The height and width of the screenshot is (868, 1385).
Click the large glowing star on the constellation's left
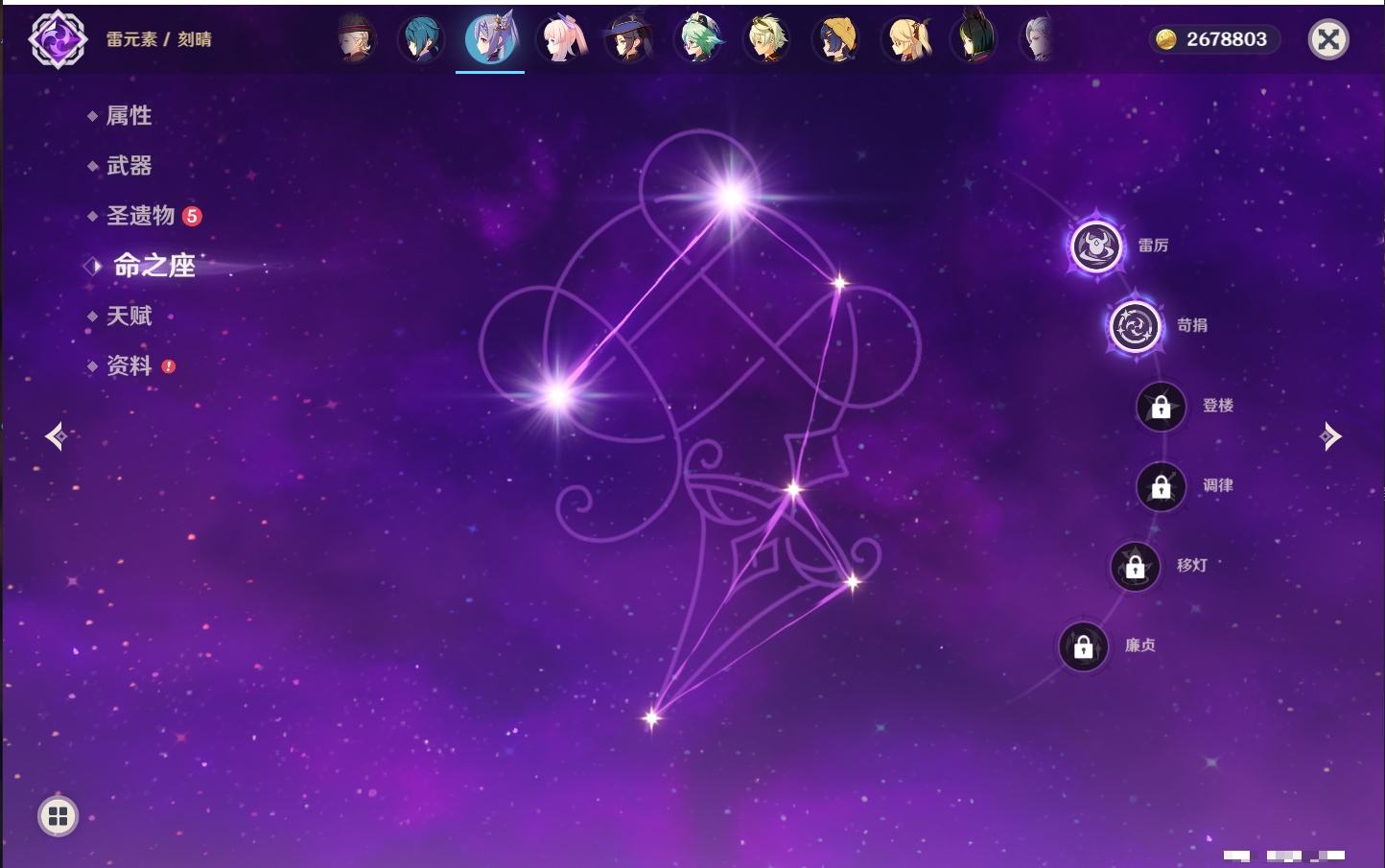[x=557, y=394]
